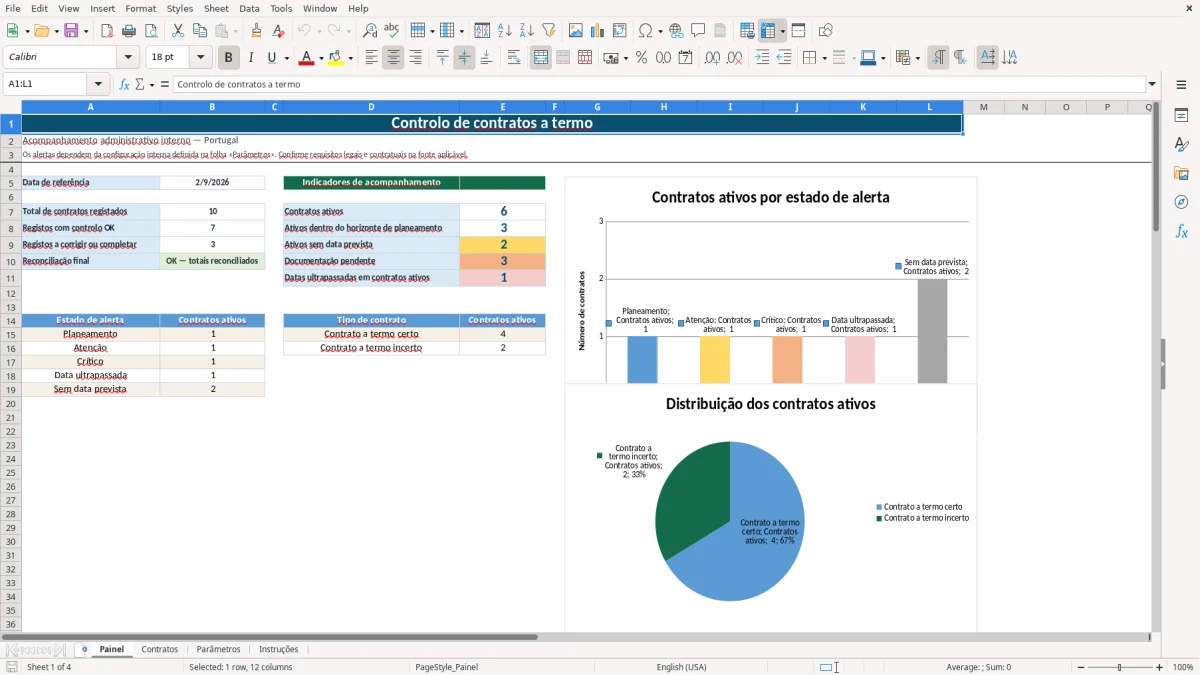Expand the formula bar
Viewport: 1200px width, 675px height.
click(x=1153, y=84)
